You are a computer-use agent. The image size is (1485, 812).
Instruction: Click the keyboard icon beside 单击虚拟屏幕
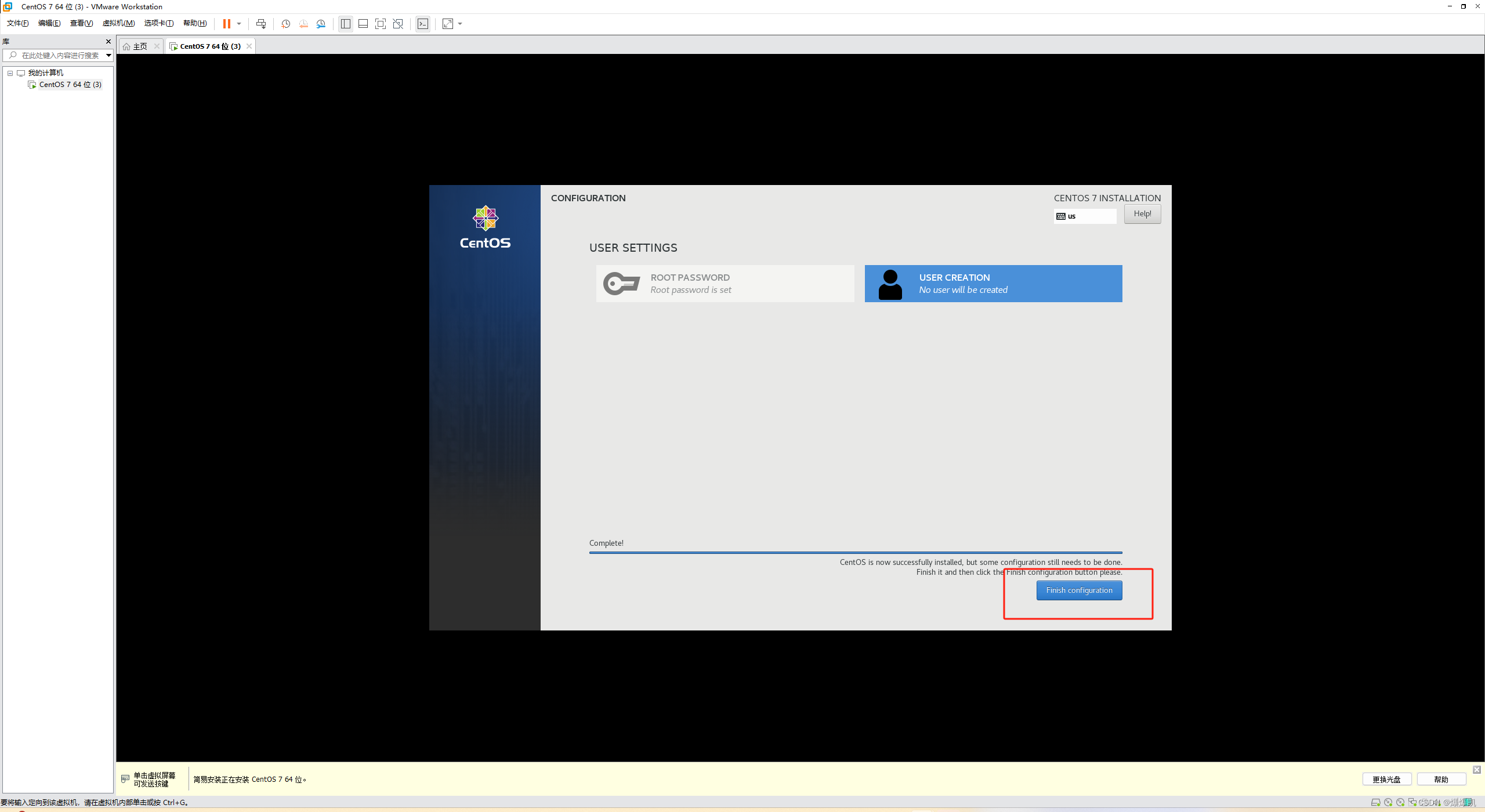125,779
